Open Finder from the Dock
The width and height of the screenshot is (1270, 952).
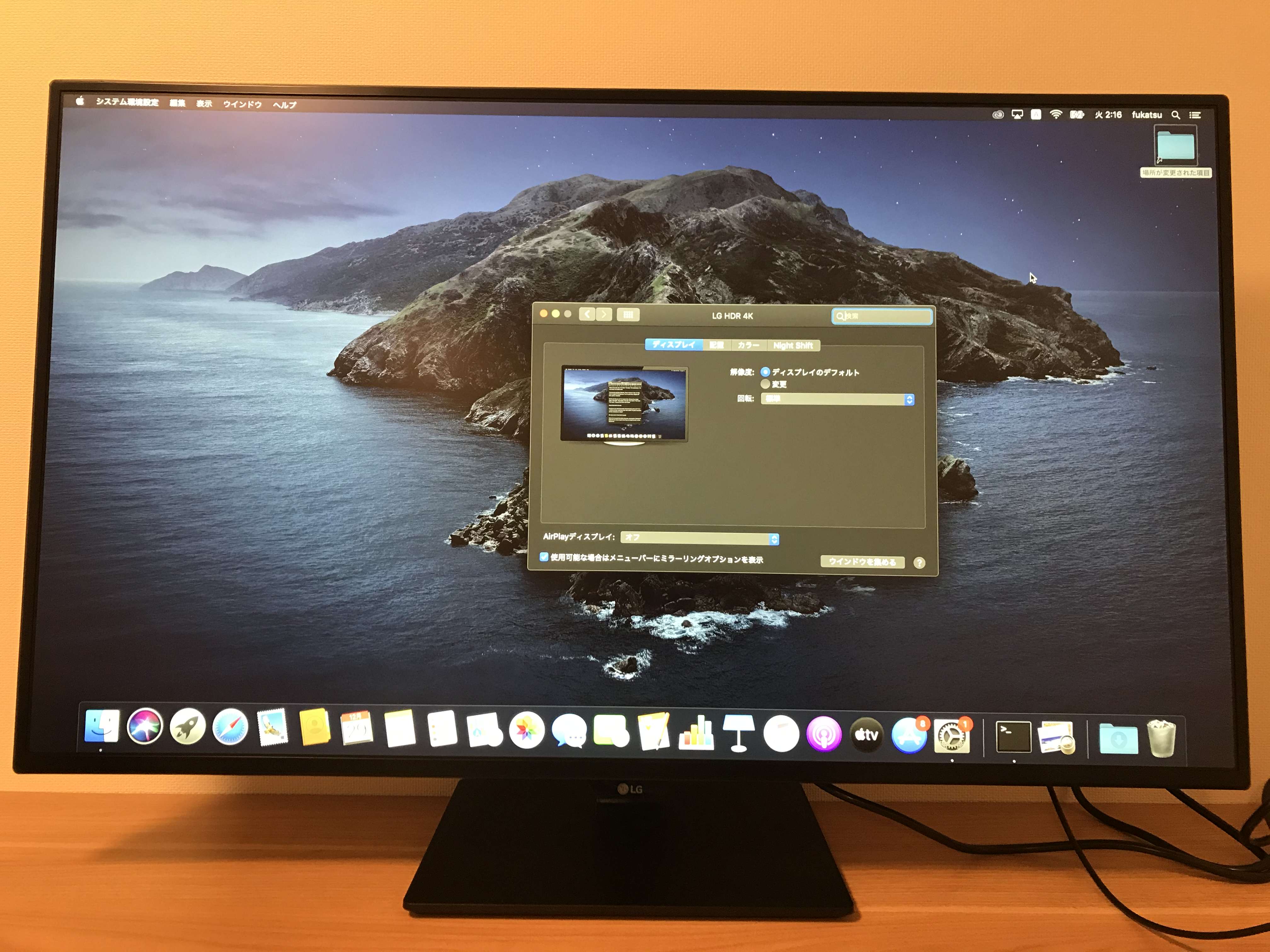(x=102, y=726)
